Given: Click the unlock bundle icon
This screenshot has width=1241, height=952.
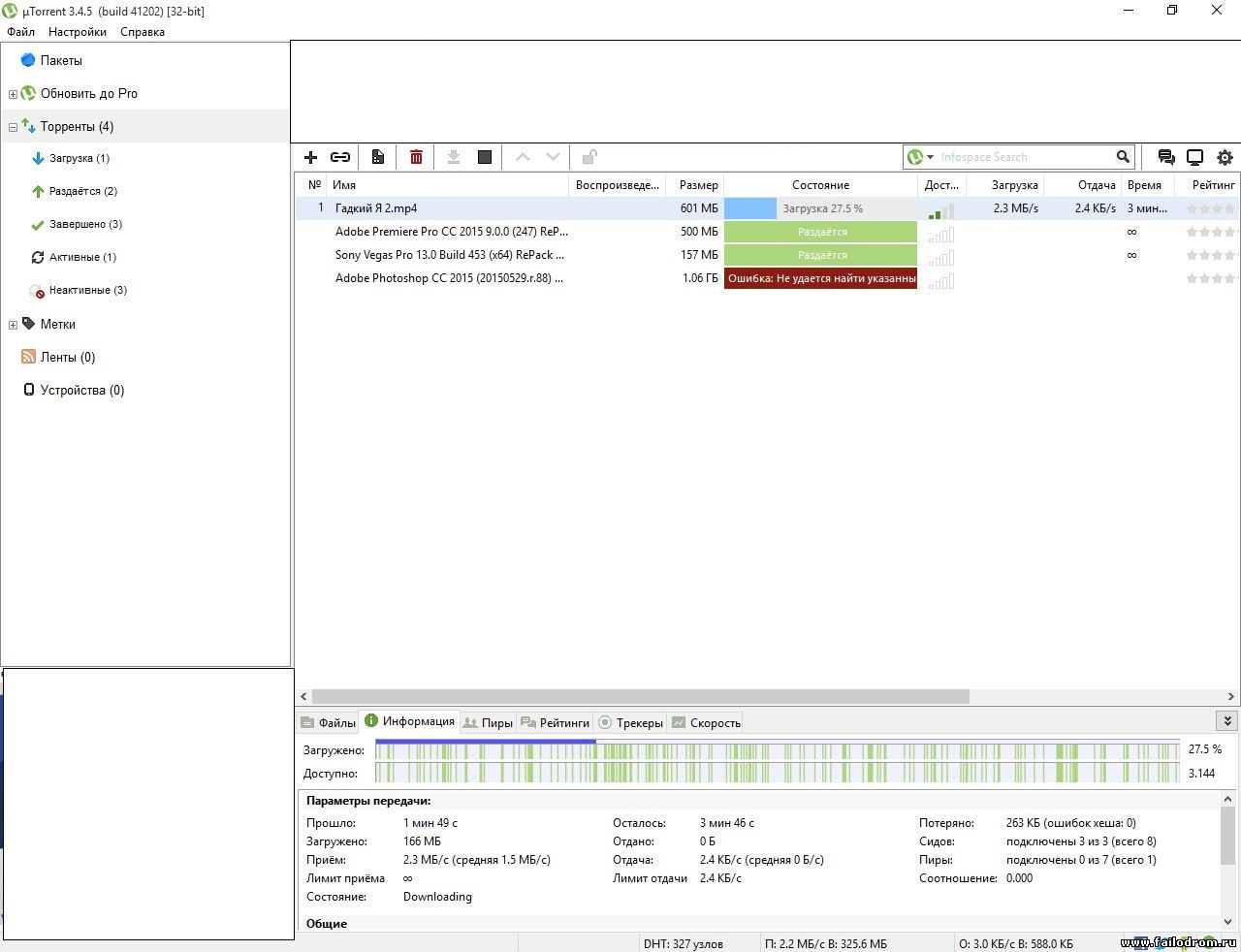Looking at the screenshot, I should click(x=589, y=157).
